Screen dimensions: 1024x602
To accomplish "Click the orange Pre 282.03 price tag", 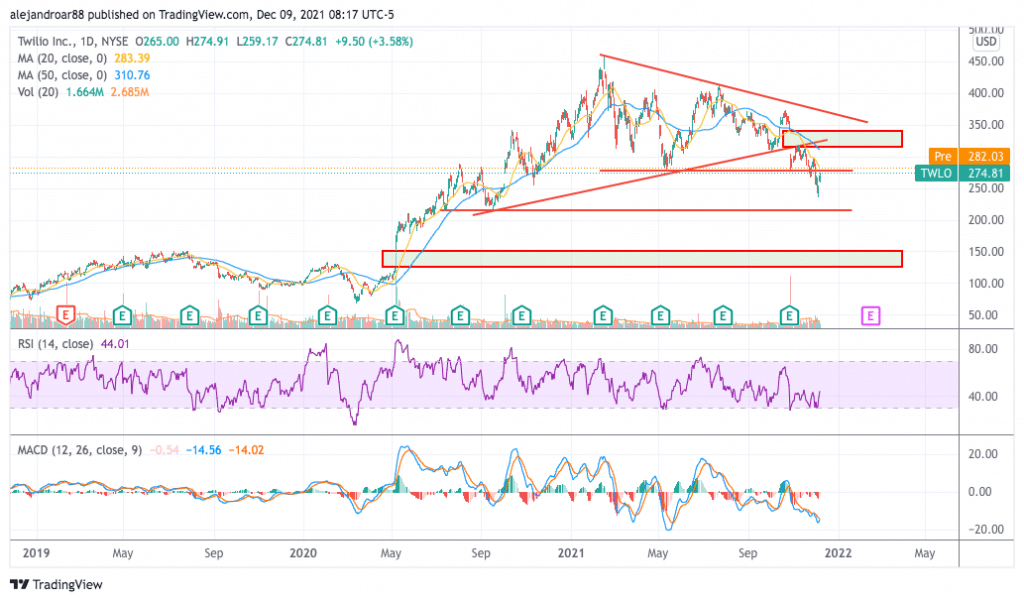I will (x=969, y=156).
